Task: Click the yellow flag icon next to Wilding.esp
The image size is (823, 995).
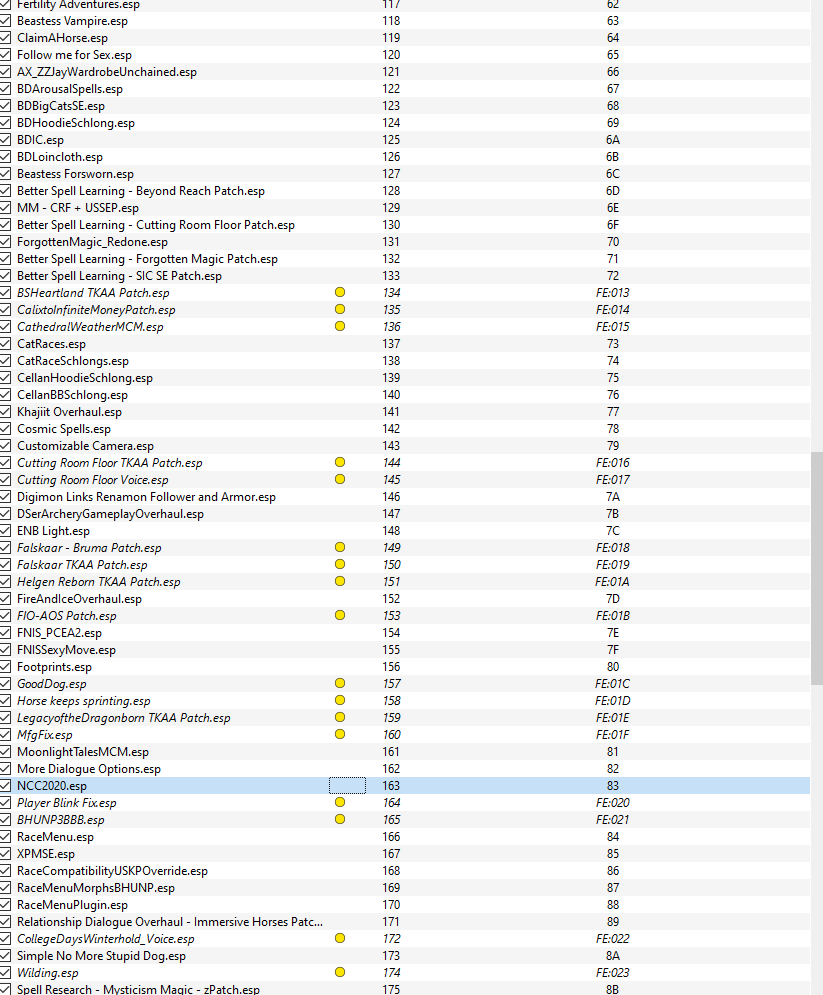Action: 340,972
